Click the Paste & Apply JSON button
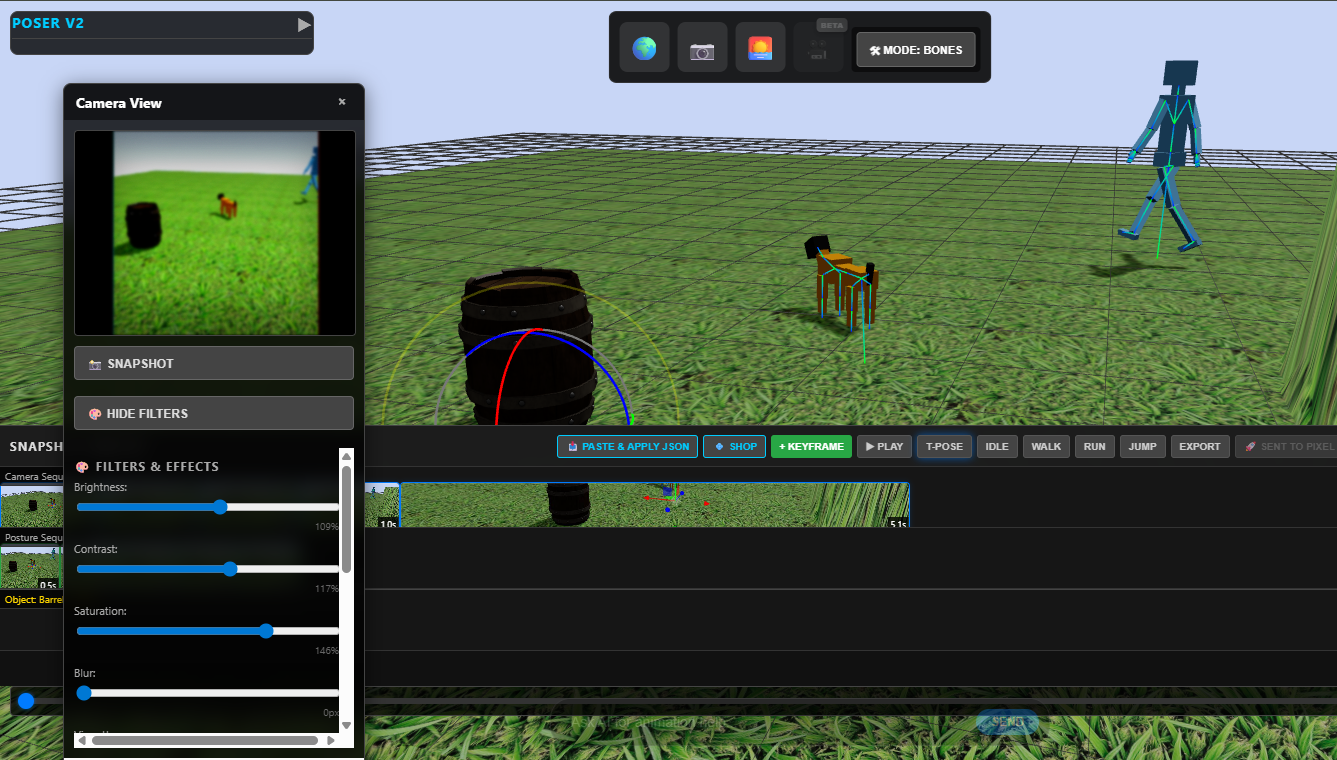This screenshot has height=760, width=1337. tap(627, 446)
